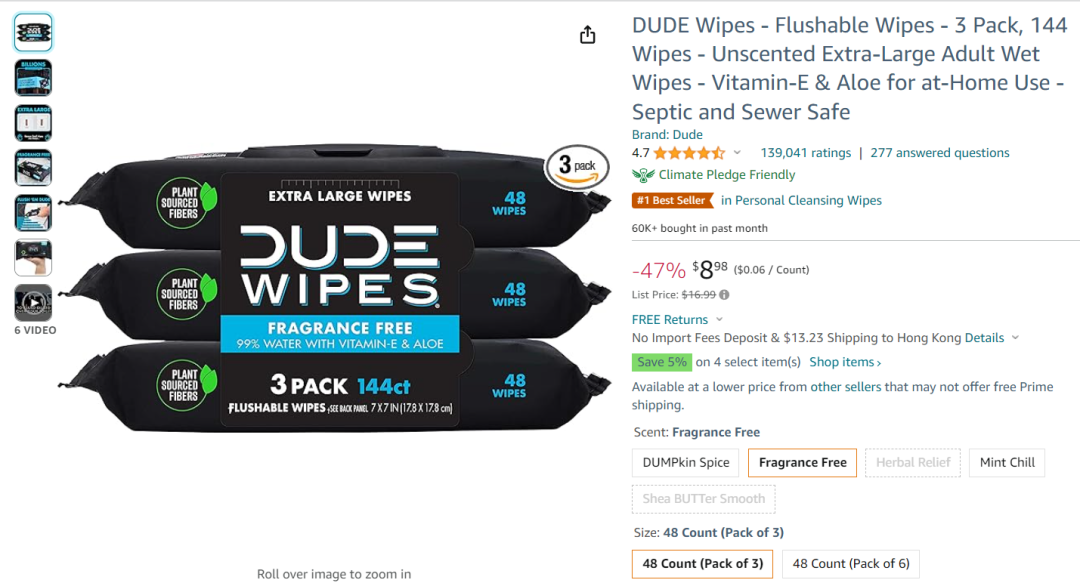The height and width of the screenshot is (583, 1080).
Task: Open Shop items link
Action: (x=845, y=362)
